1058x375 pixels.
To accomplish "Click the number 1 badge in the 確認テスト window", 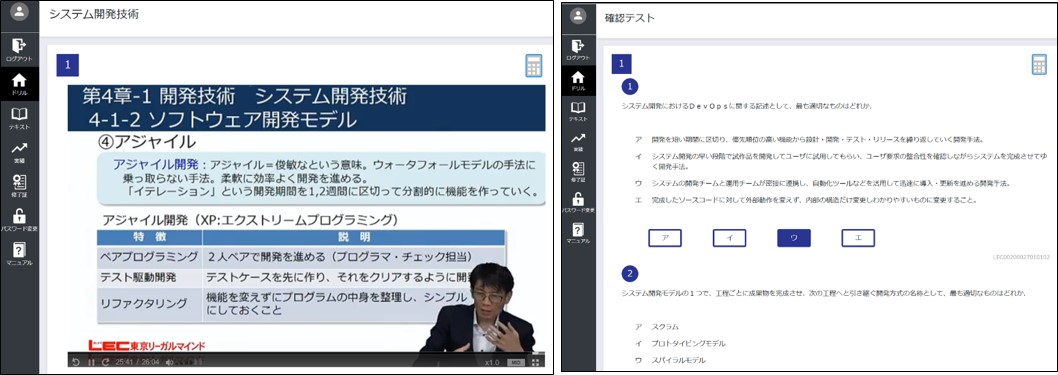I will coord(621,65).
